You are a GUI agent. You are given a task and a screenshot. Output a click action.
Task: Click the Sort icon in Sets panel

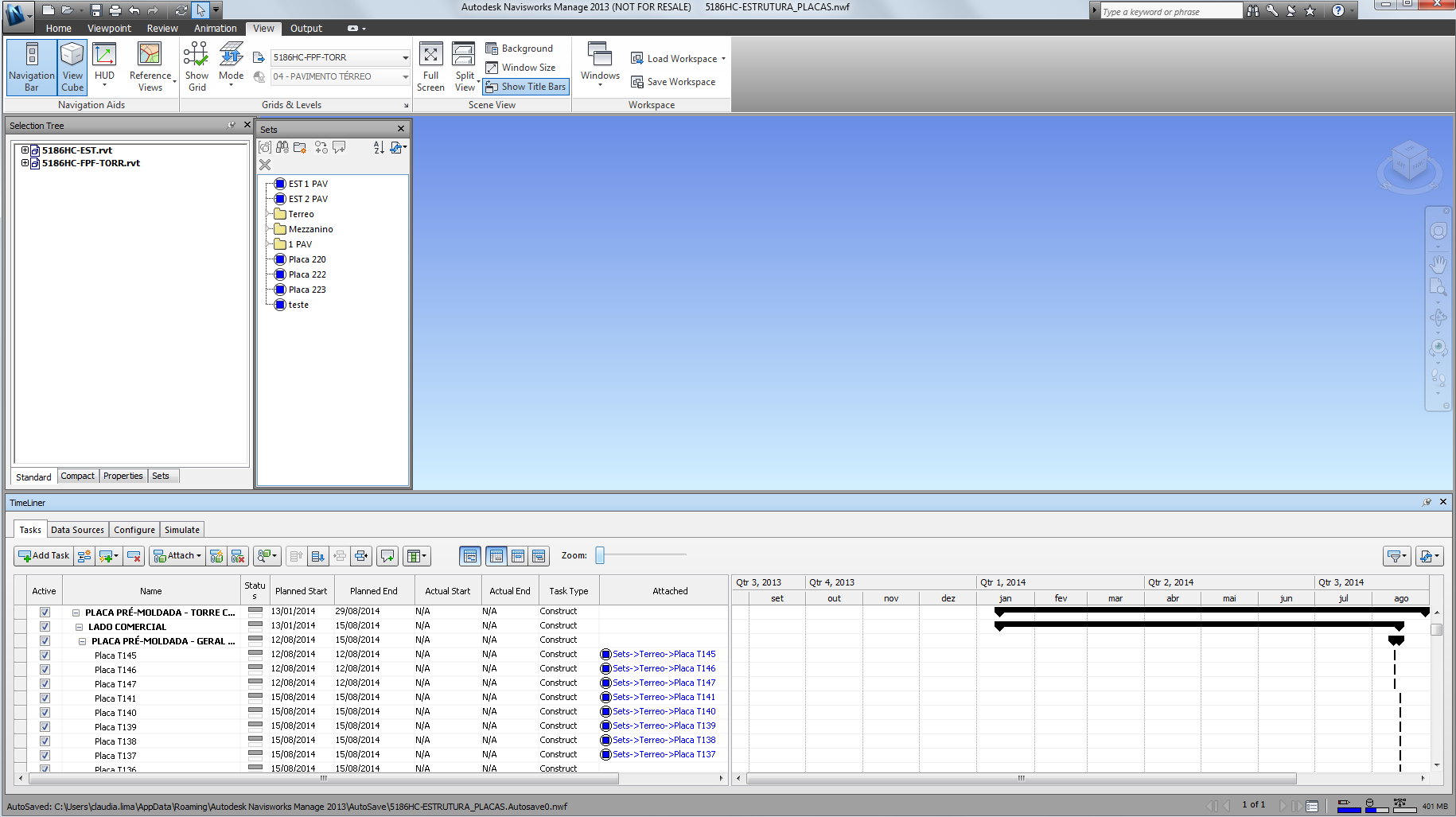(379, 147)
